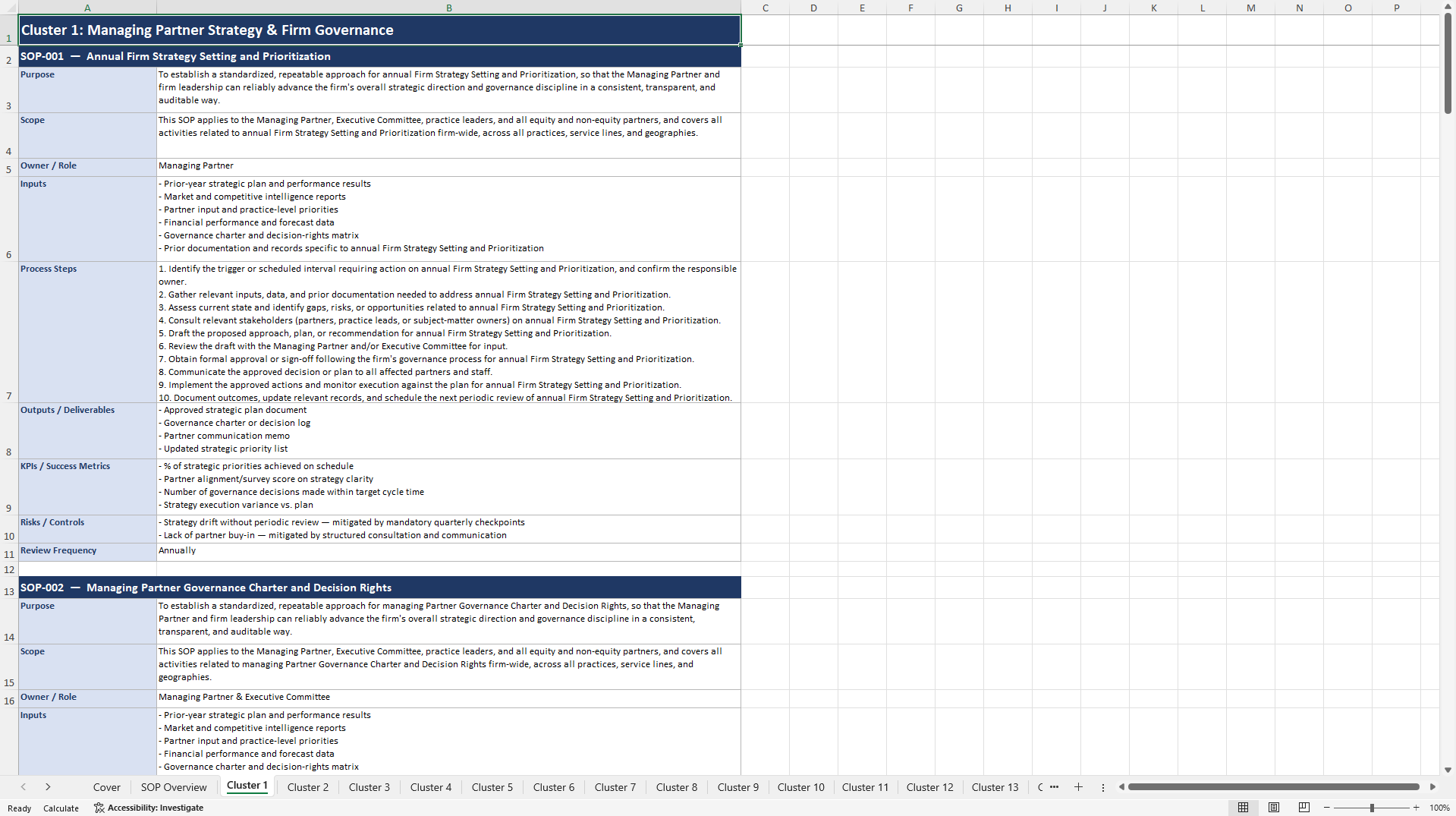
Task: Click the 'Annually' review frequency cell
Action: click(x=448, y=552)
